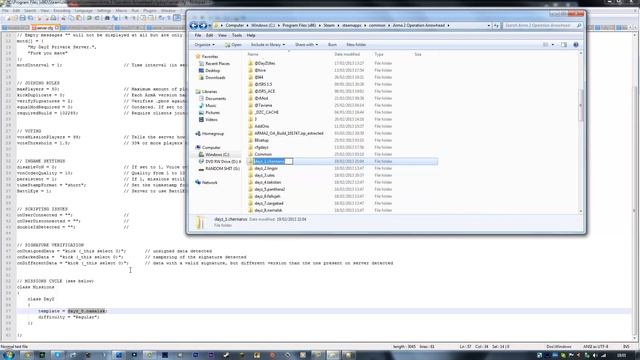Sort by the Type column header
The height and width of the screenshot is (360, 640).
pos(379,54)
